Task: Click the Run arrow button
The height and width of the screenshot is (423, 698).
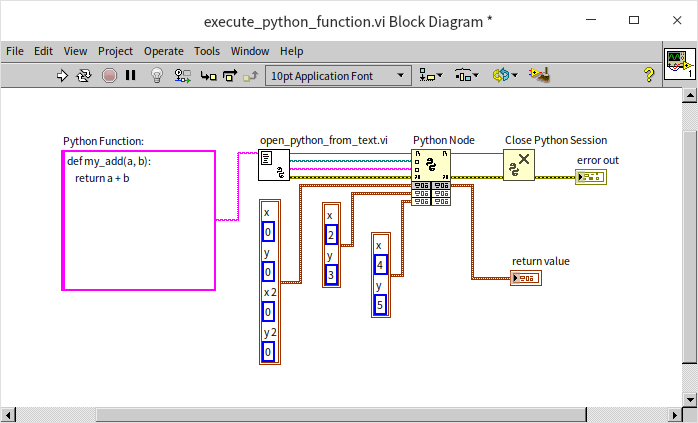Action: pyautogui.click(x=62, y=75)
